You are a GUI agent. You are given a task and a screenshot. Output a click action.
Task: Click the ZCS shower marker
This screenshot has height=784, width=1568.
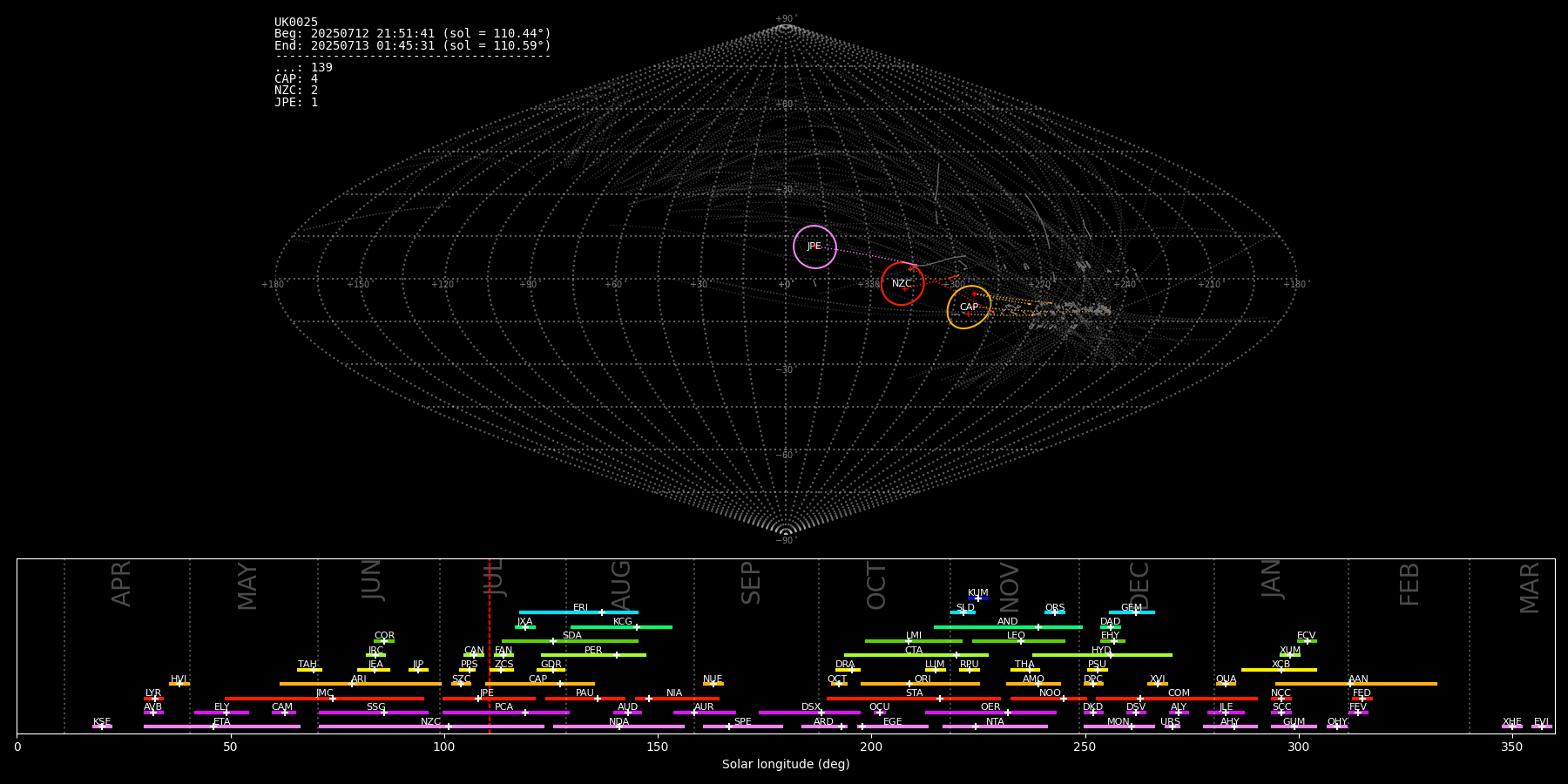tap(501, 669)
